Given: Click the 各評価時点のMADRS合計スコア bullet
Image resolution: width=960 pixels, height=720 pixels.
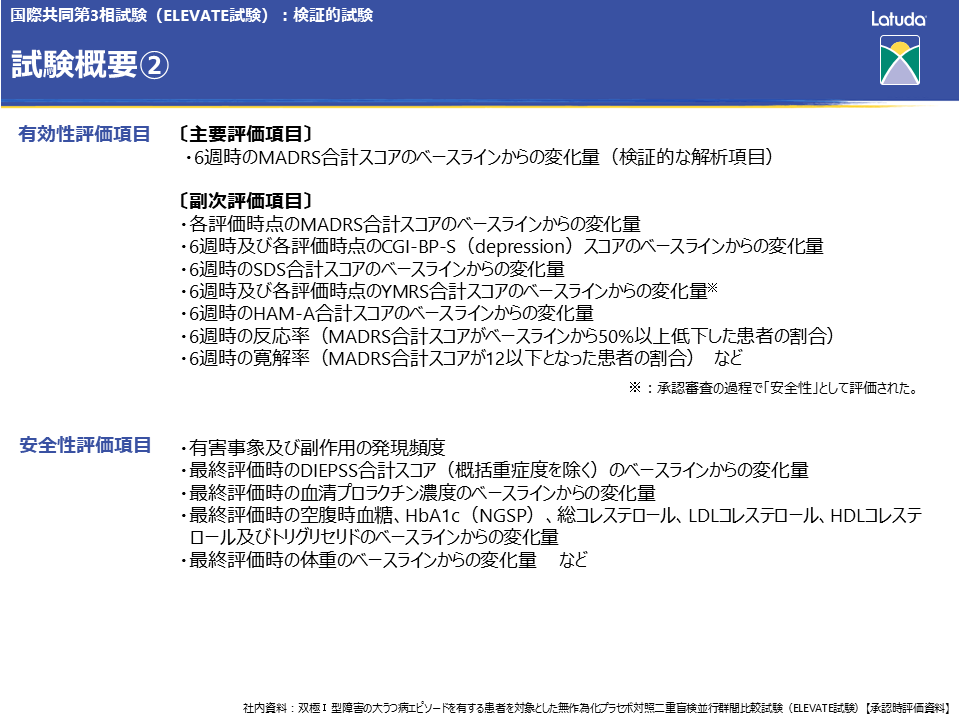Looking at the screenshot, I should [410, 224].
